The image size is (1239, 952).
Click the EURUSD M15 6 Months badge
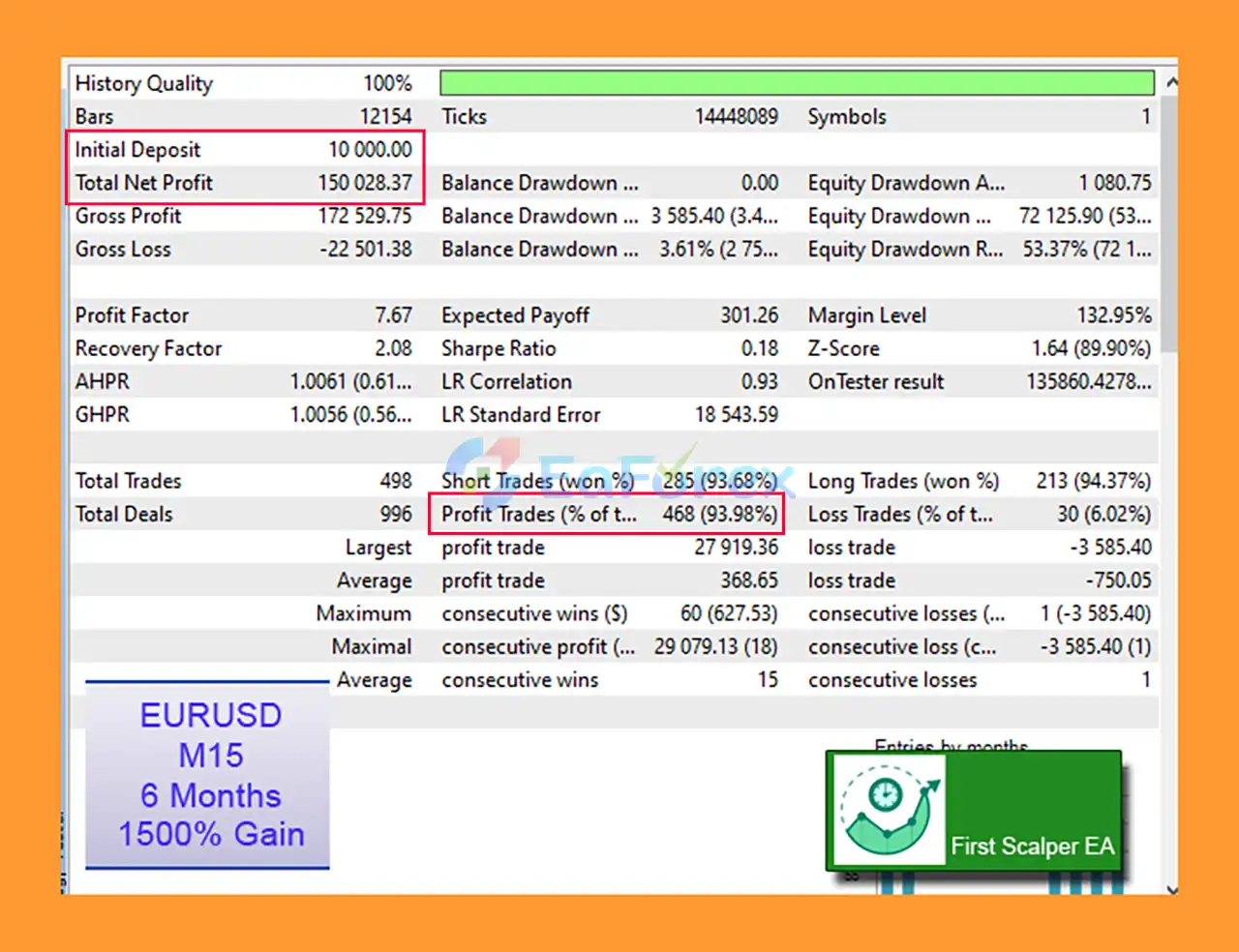[x=208, y=775]
